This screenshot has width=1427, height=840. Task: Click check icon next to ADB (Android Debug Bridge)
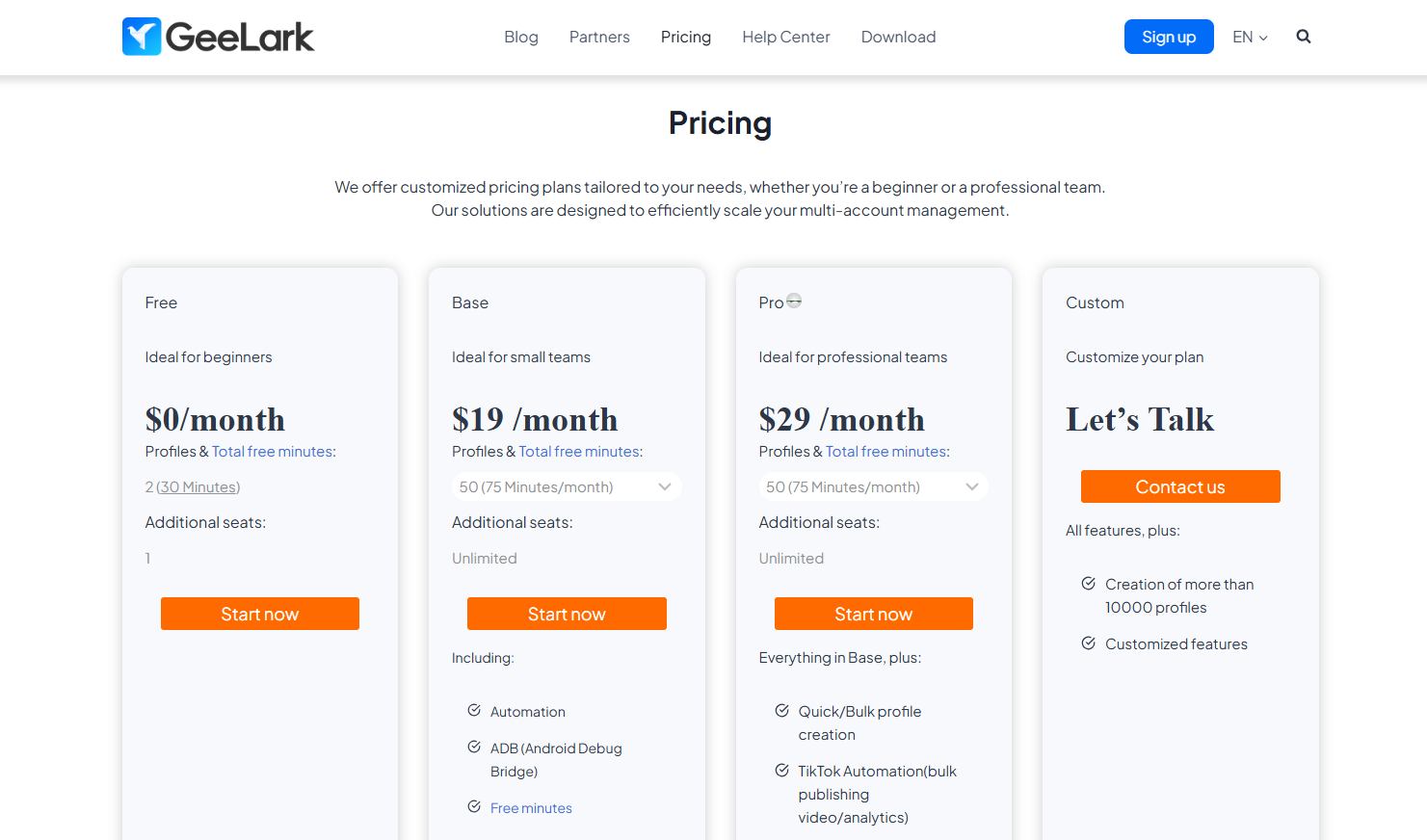[474, 747]
